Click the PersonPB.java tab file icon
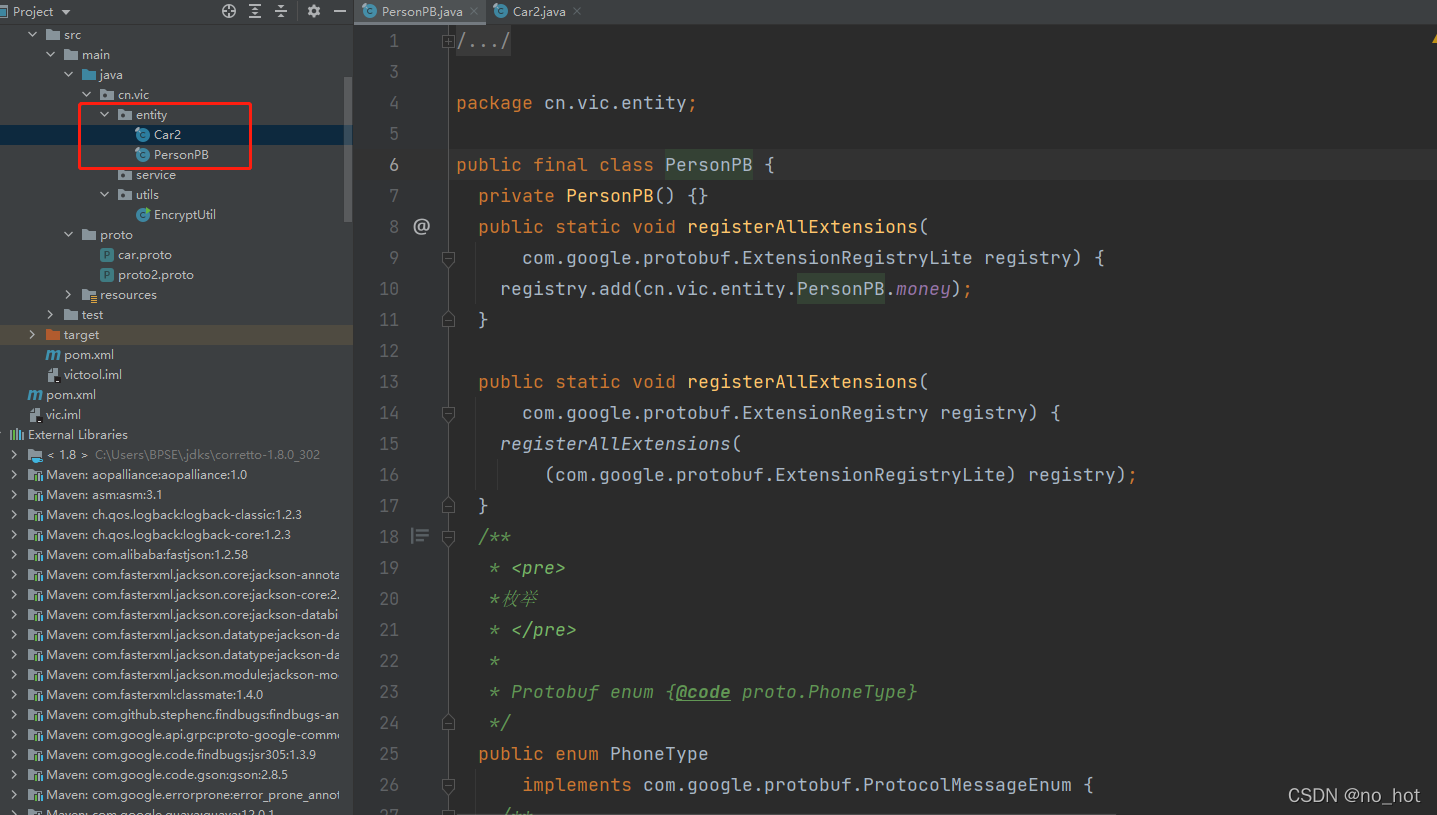1437x815 pixels. pyautogui.click(x=370, y=12)
